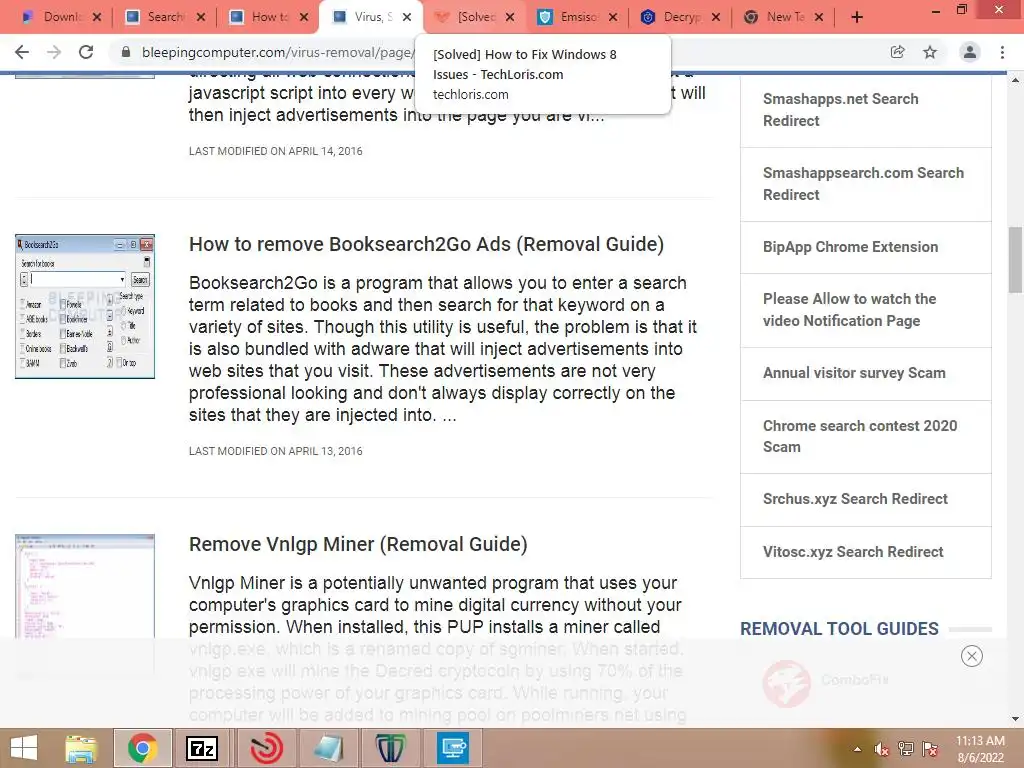Open File Explorer from taskbar
This screenshot has height=768, width=1024.
pyautogui.click(x=80, y=748)
